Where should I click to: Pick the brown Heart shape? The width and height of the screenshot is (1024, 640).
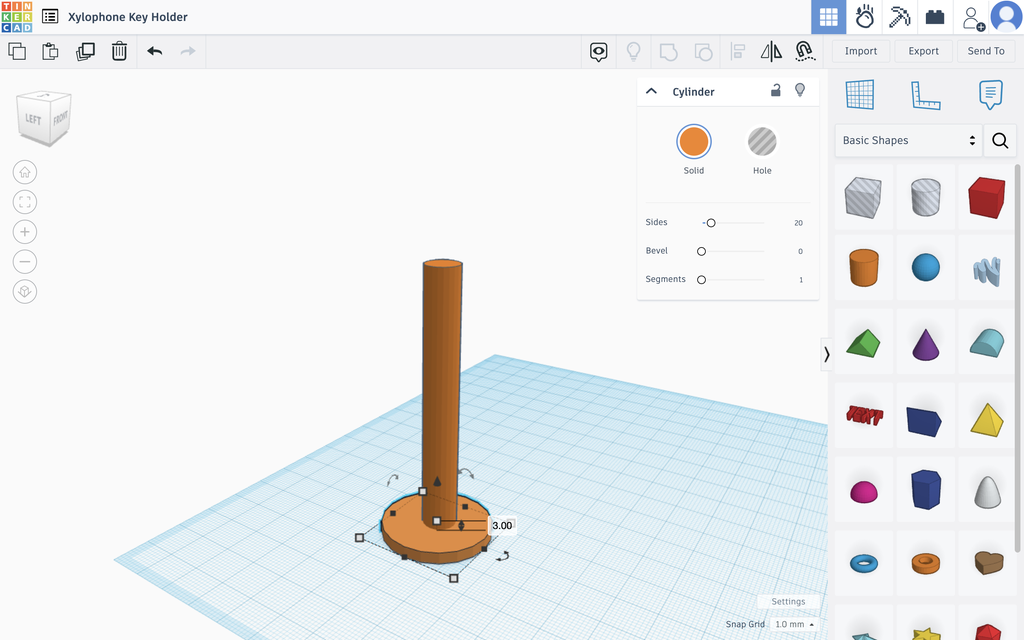tap(989, 562)
